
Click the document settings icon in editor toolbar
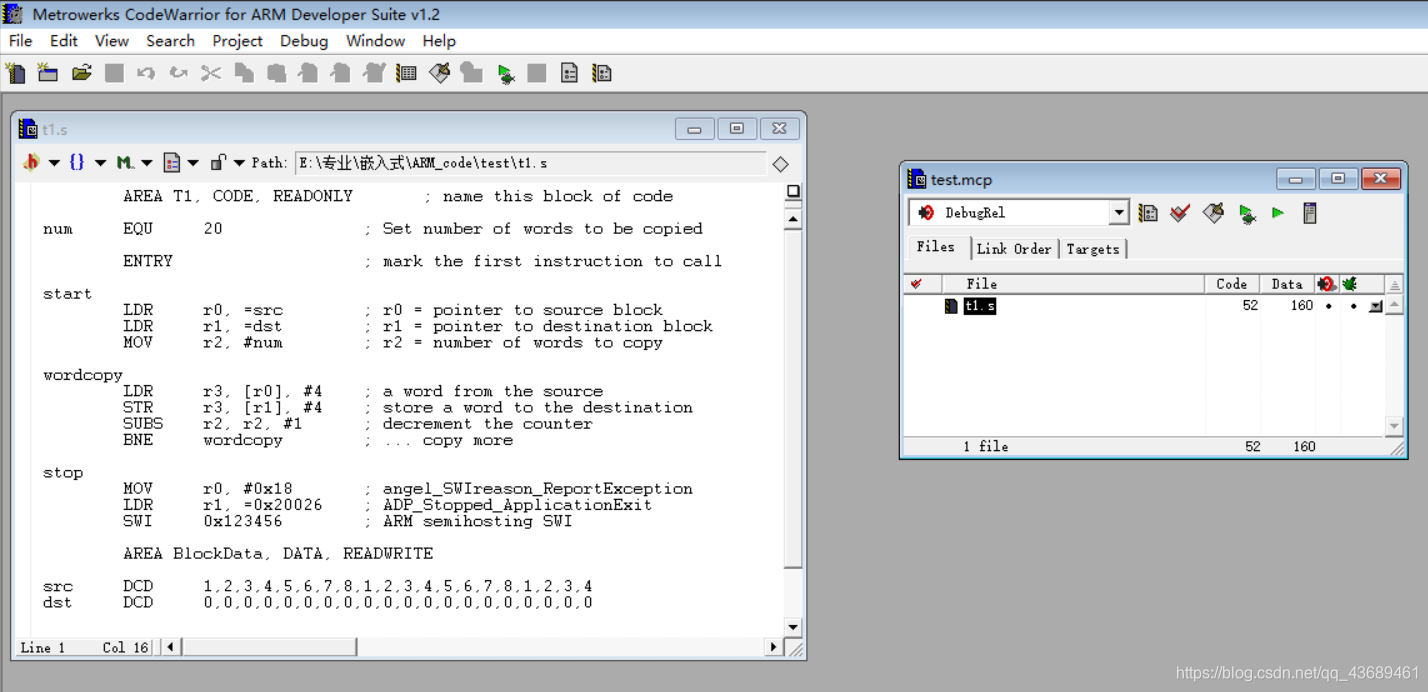click(x=172, y=162)
